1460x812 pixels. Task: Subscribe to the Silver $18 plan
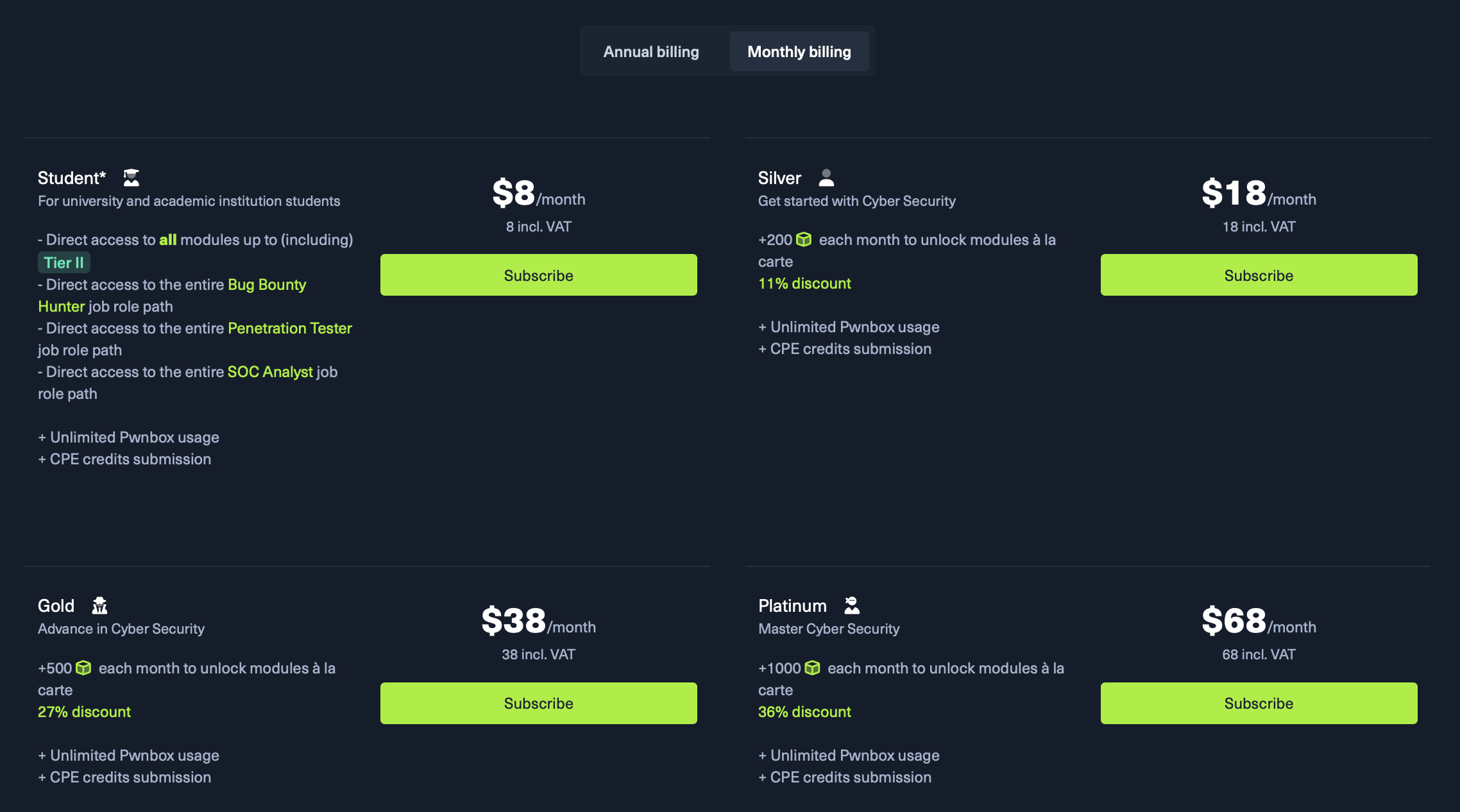(x=1259, y=275)
